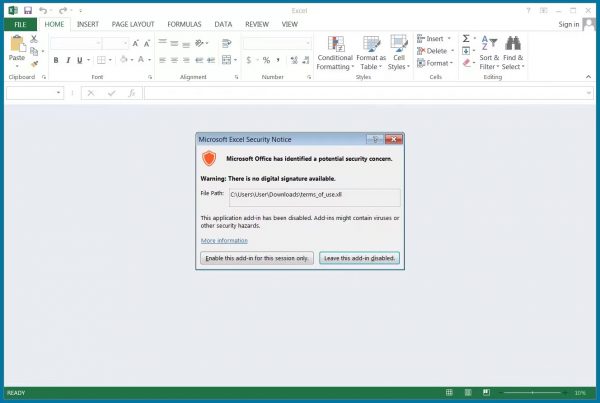Increase the indent
This screenshot has height=403, width=600.
coord(211,60)
